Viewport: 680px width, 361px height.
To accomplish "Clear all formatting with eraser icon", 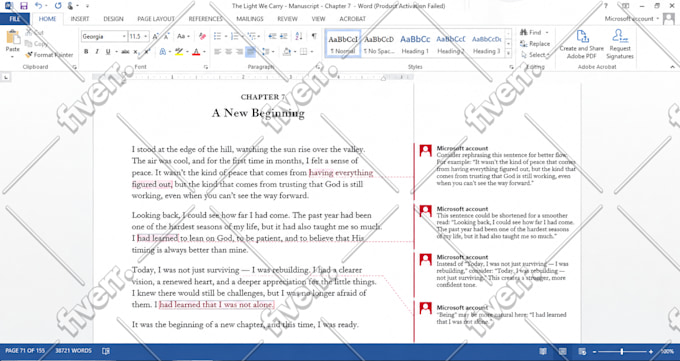I will 202,36.
